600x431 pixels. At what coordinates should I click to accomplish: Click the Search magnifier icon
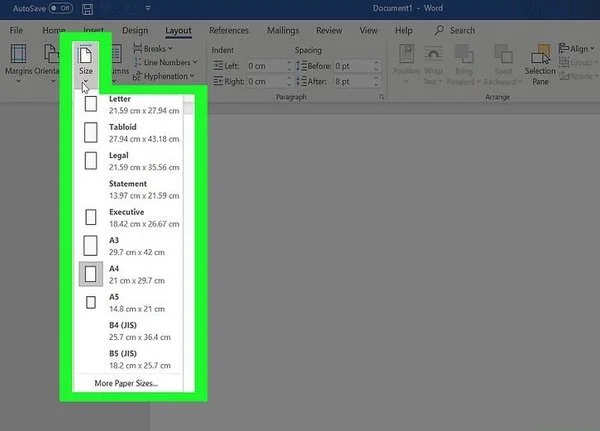pyautogui.click(x=439, y=30)
